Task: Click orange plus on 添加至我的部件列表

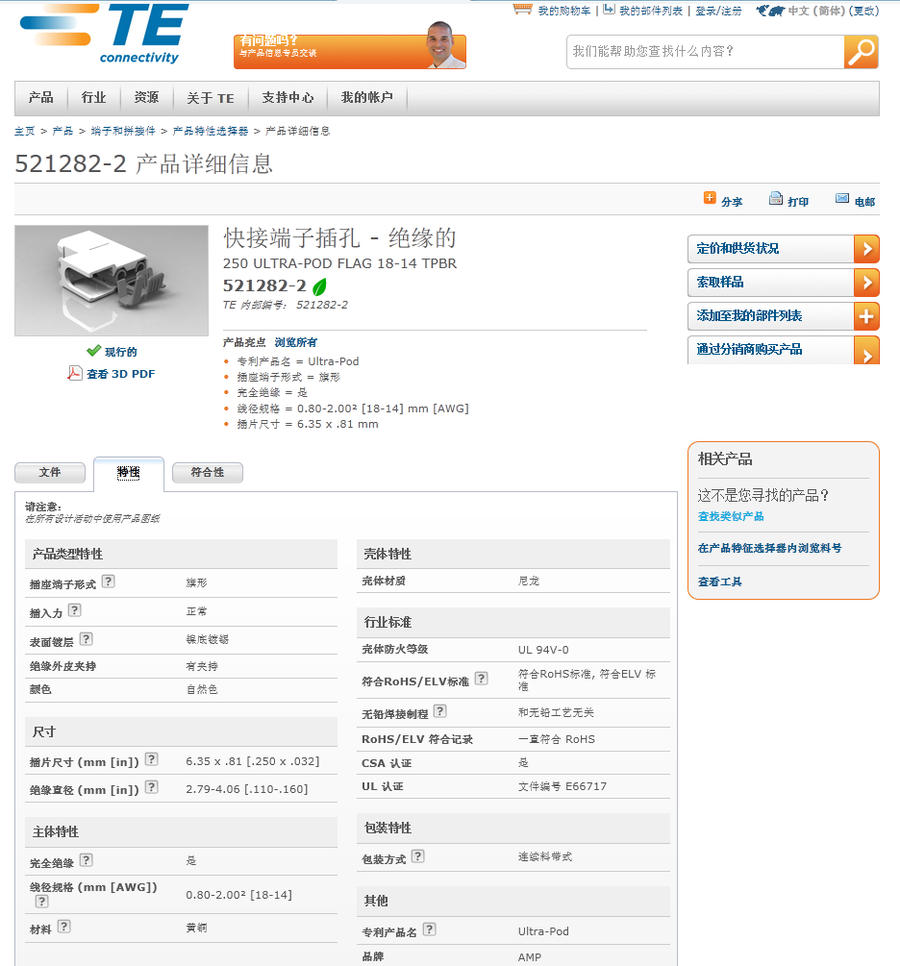Action: click(866, 317)
